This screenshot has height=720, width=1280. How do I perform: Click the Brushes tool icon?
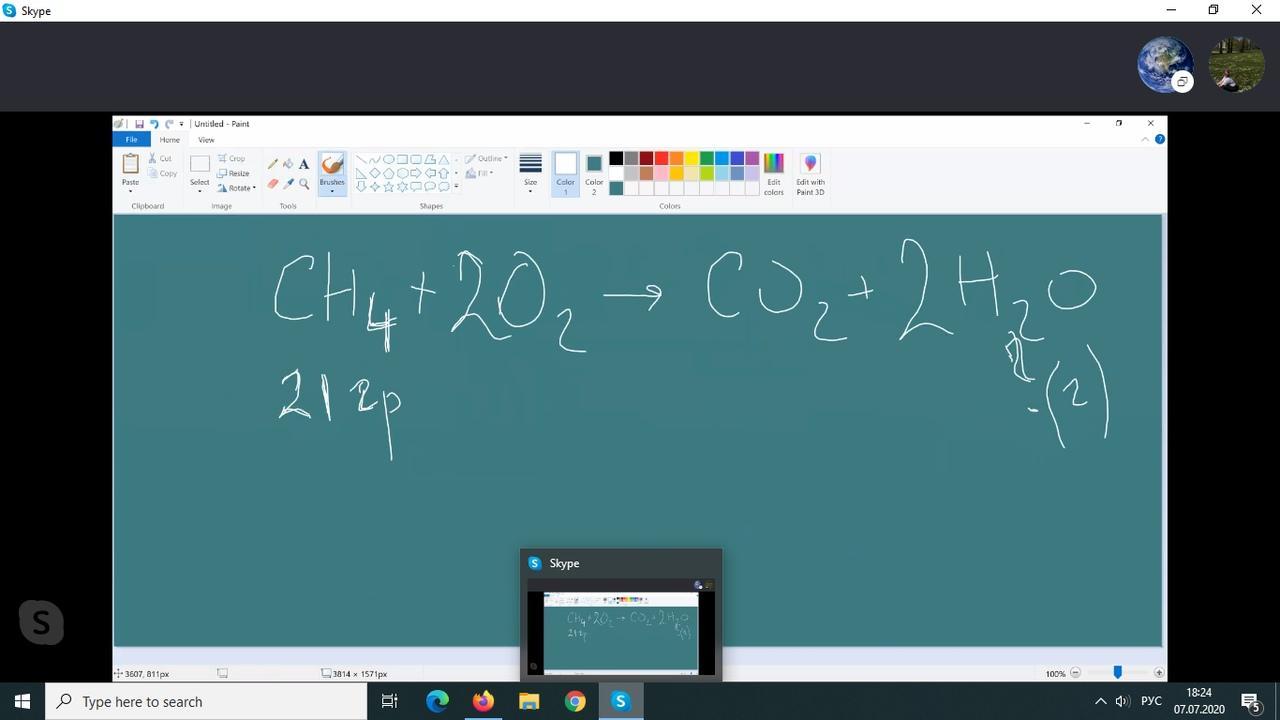pos(332,164)
